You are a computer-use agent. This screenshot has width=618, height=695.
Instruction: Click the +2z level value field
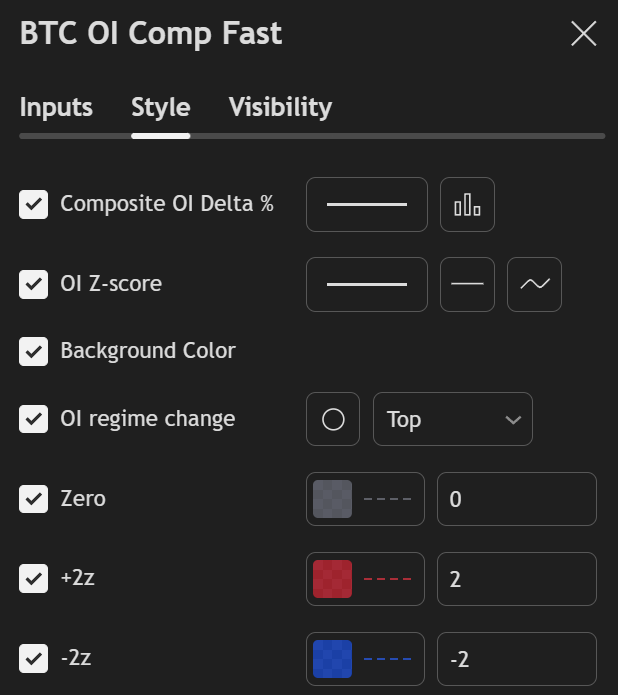coord(517,579)
